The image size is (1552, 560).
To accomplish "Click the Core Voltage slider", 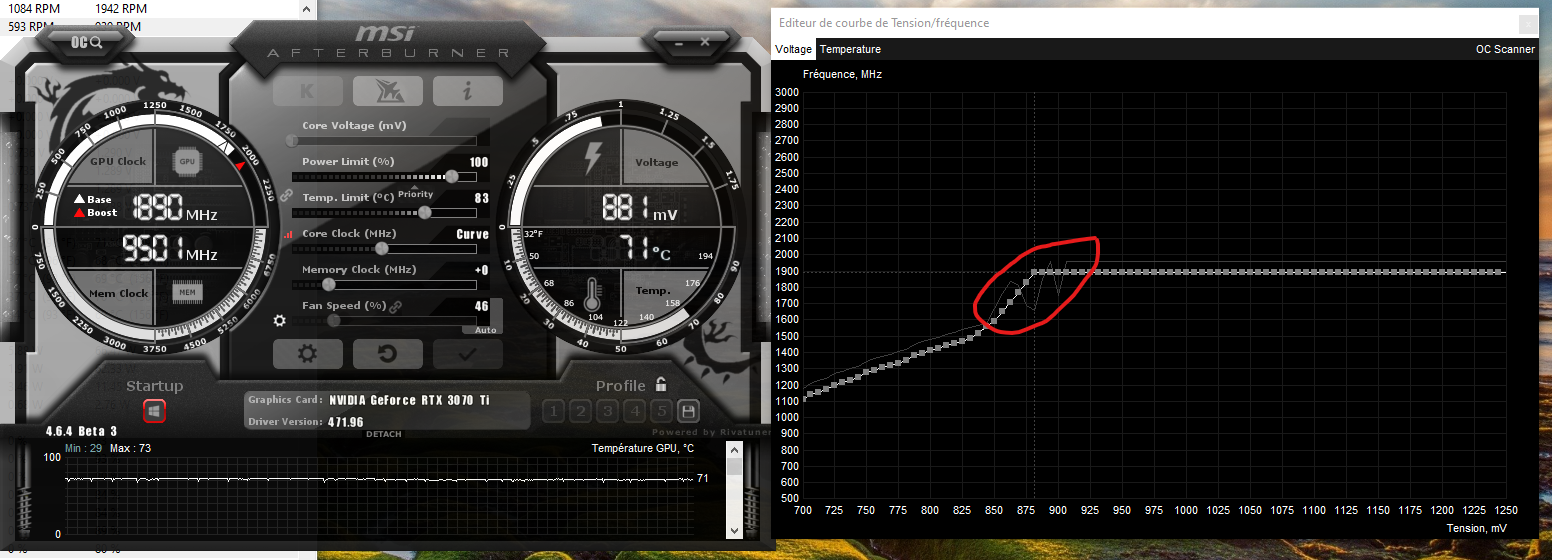I will point(384,140).
